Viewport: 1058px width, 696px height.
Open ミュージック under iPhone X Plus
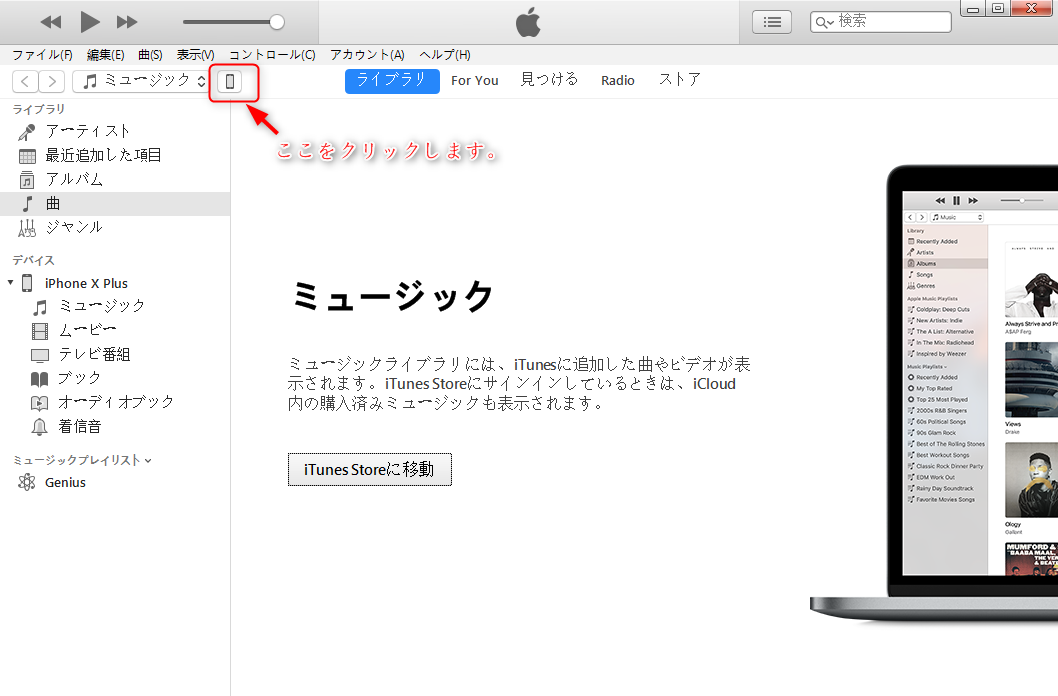pos(102,306)
